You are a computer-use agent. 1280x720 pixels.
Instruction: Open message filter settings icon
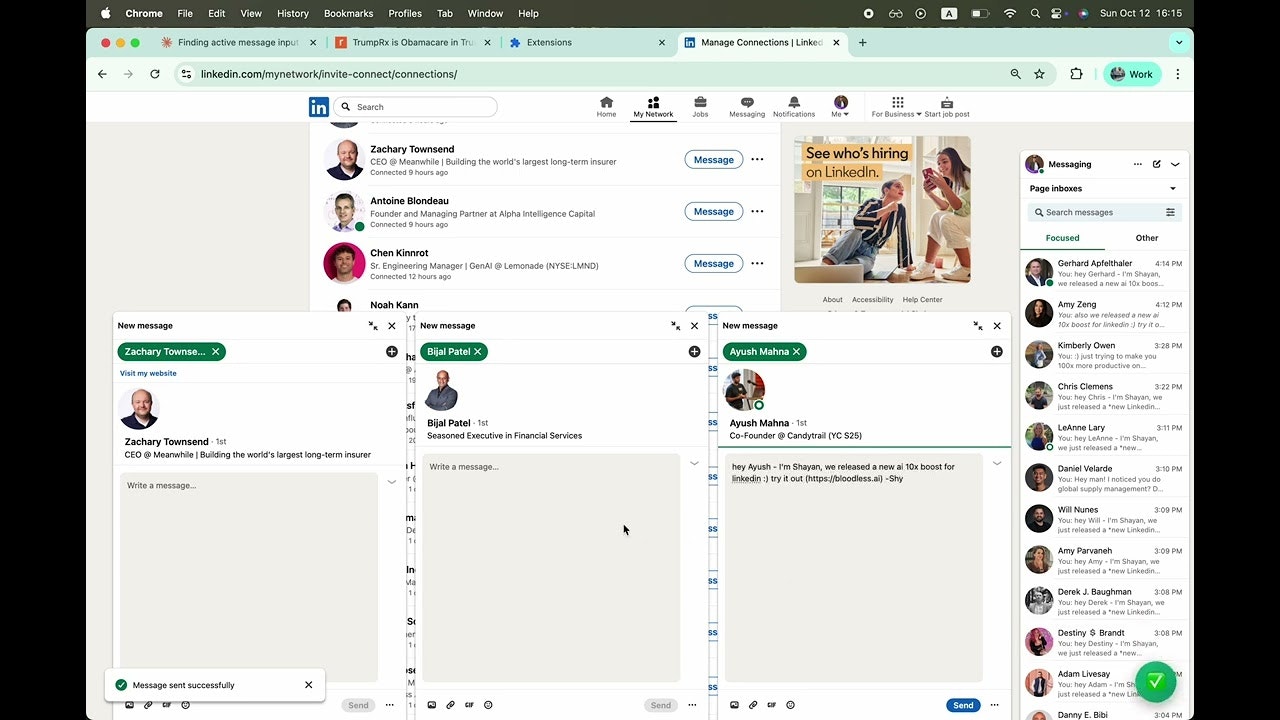coord(1170,213)
